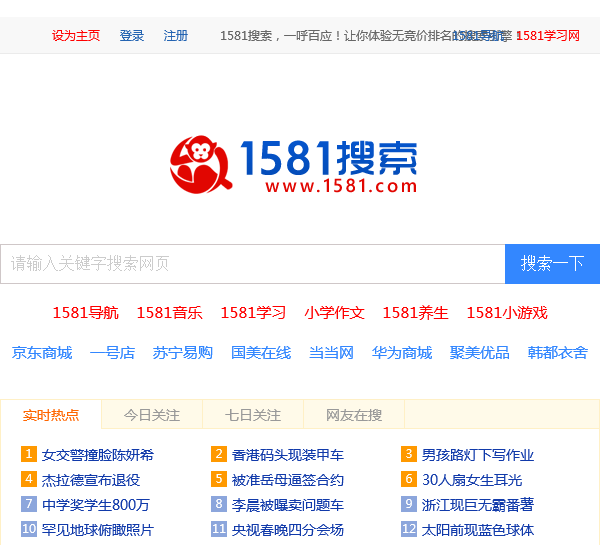Open 小学作文 link

coord(334,313)
